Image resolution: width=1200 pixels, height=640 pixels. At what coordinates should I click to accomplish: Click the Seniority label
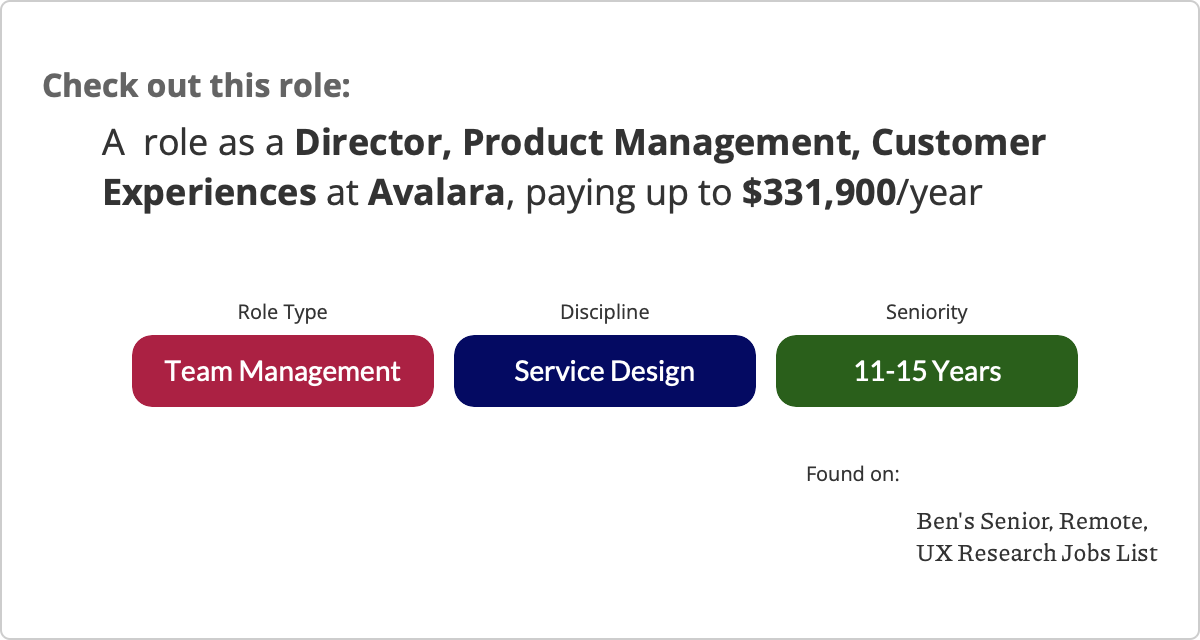click(927, 312)
